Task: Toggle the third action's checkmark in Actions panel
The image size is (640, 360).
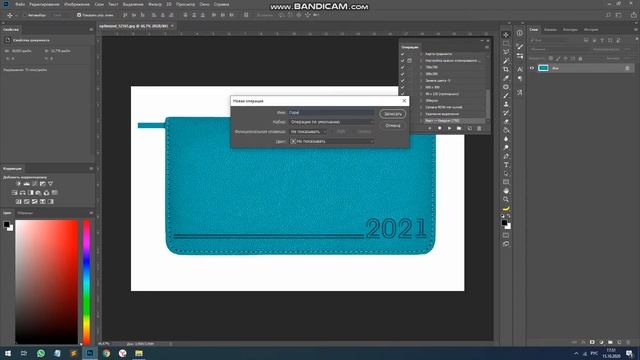Action: (402, 67)
